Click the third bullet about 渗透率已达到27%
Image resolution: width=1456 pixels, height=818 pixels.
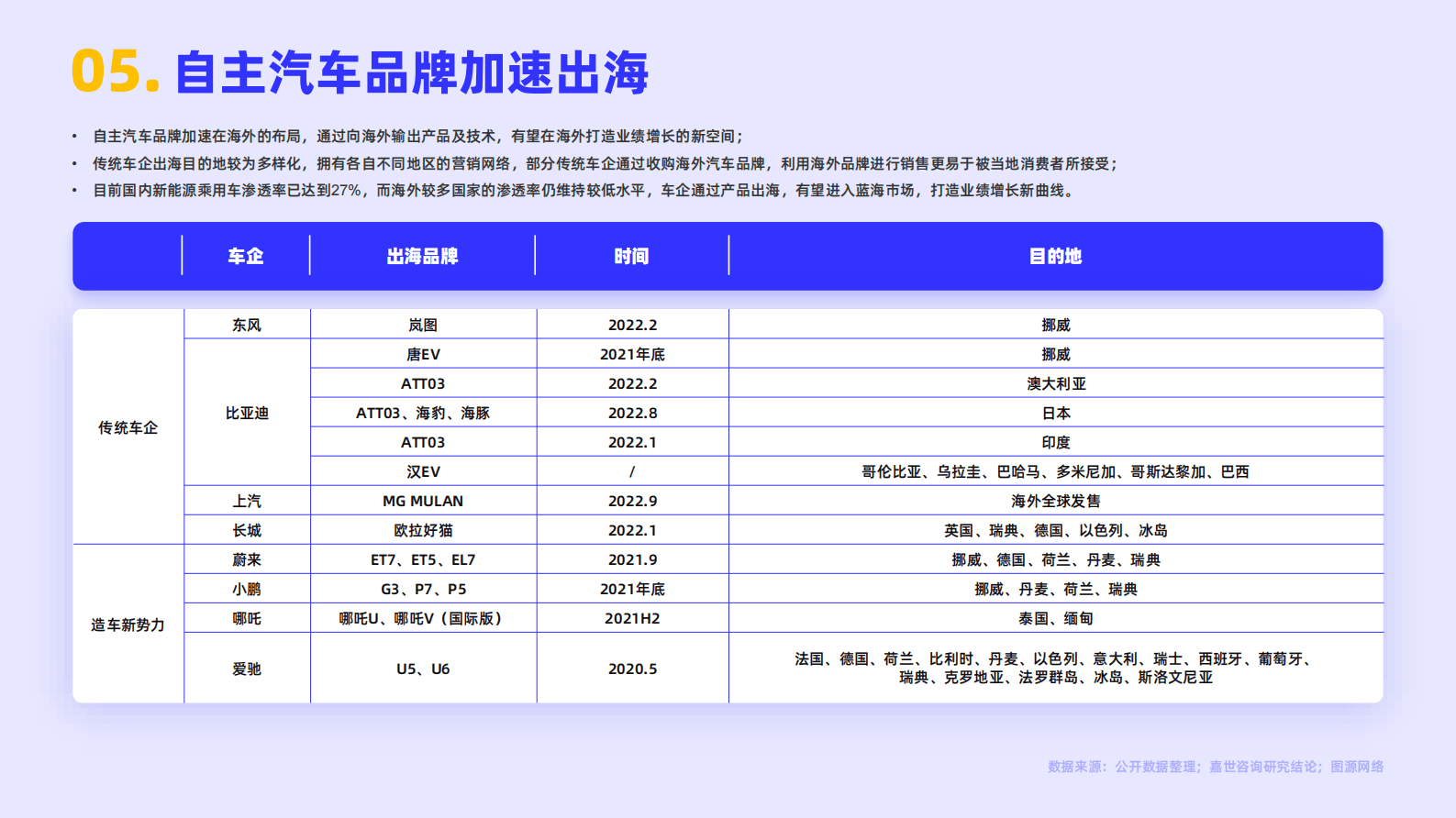click(x=584, y=191)
